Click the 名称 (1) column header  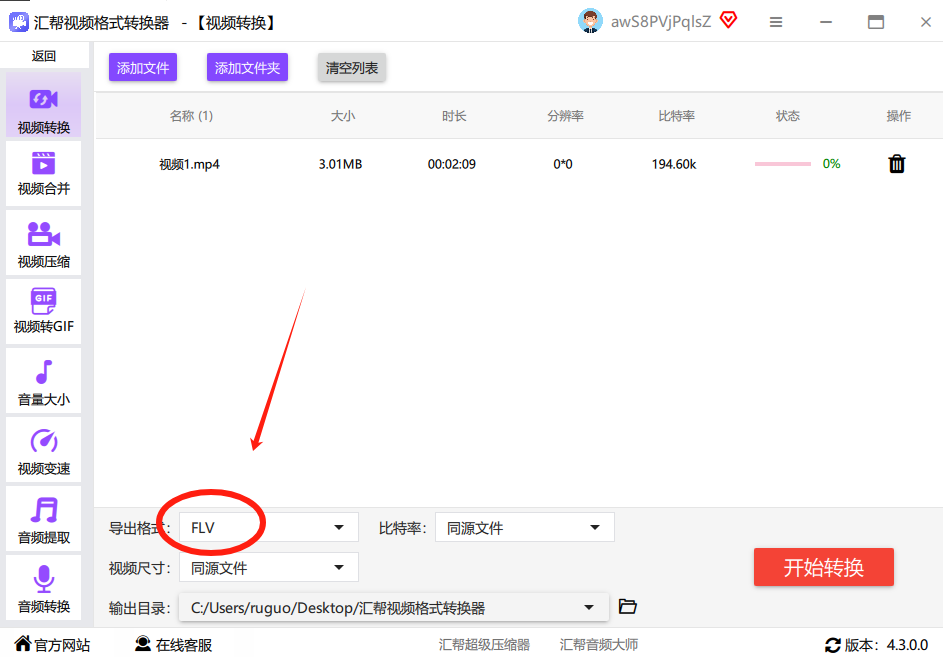191,116
